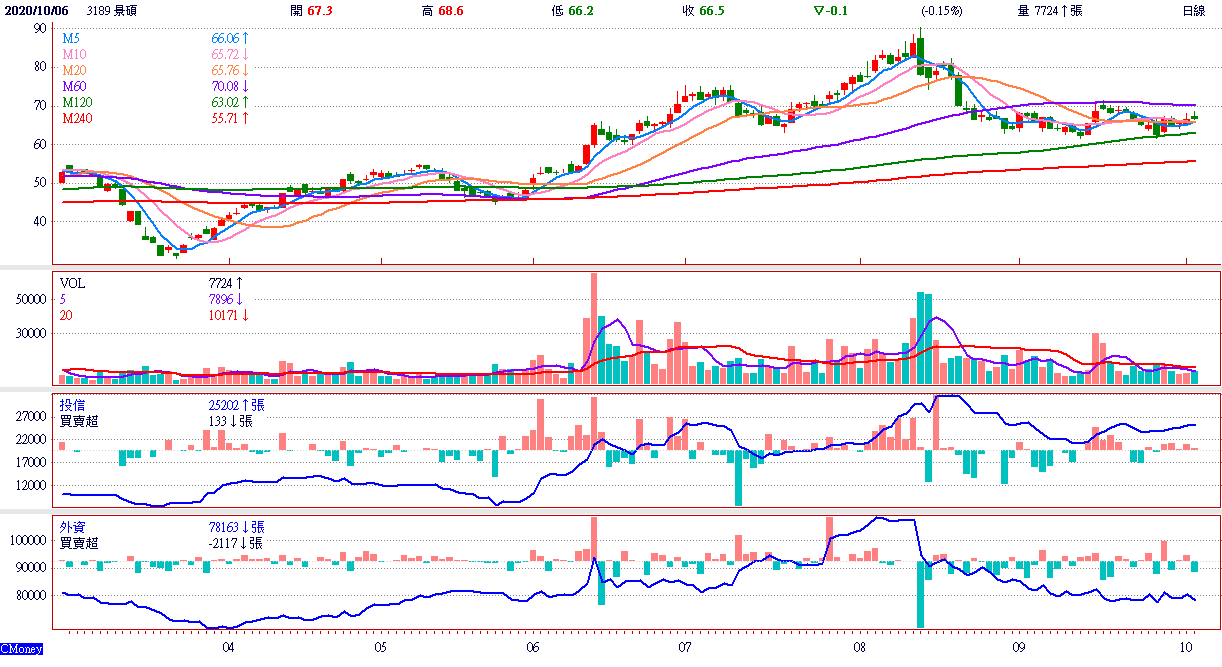1222x667 pixels.
Task: Click the 10 month marker on time axis
Action: click(1186, 647)
